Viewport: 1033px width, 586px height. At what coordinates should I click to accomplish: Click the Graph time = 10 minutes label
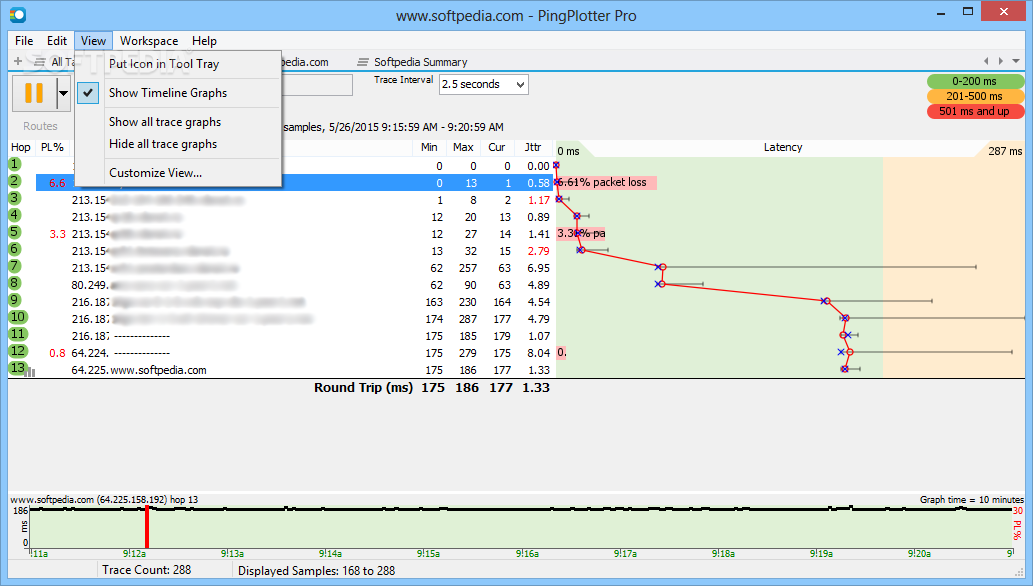(972, 500)
